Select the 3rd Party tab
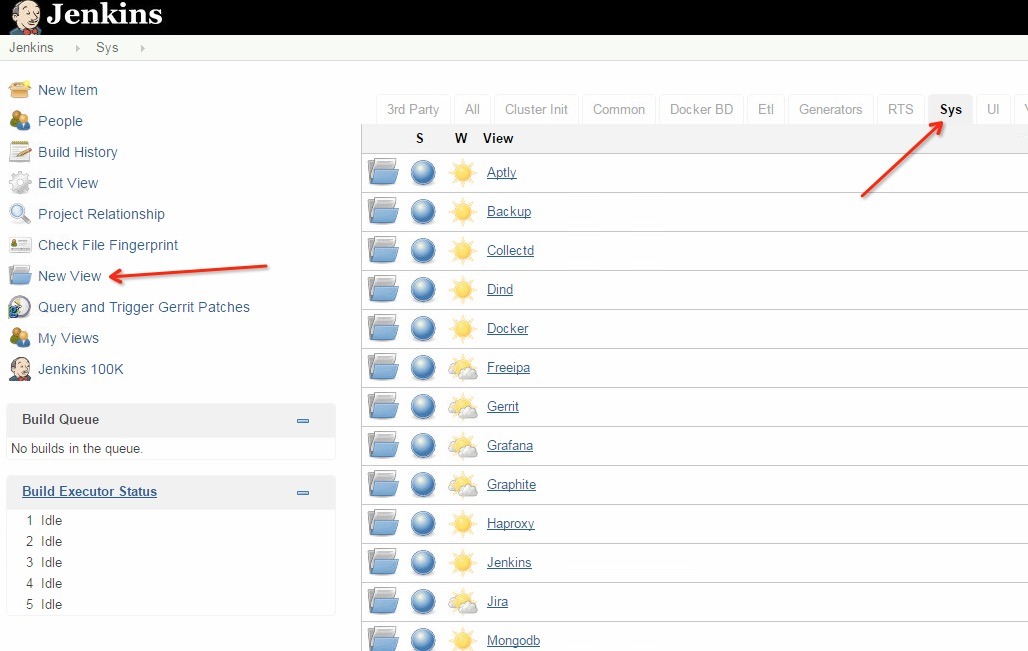1028x651 pixels. 413,110
